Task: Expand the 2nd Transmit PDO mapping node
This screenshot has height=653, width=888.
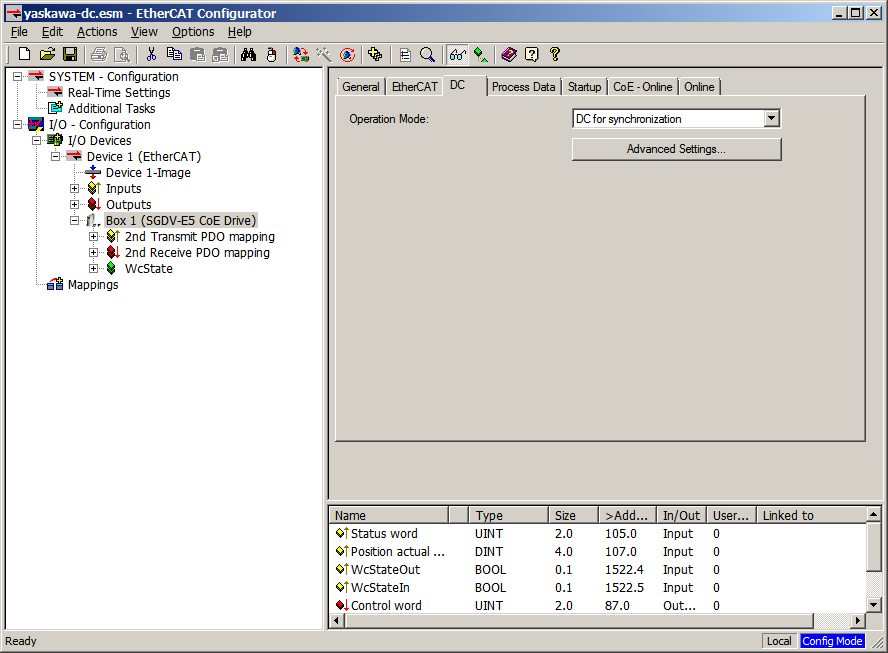Action: tap(94, 237)
